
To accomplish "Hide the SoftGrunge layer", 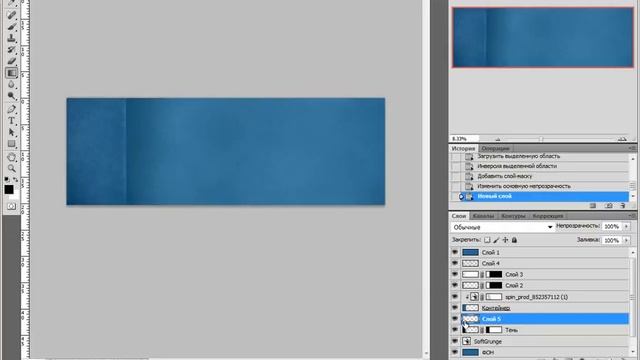I will [x=455, y=341].
